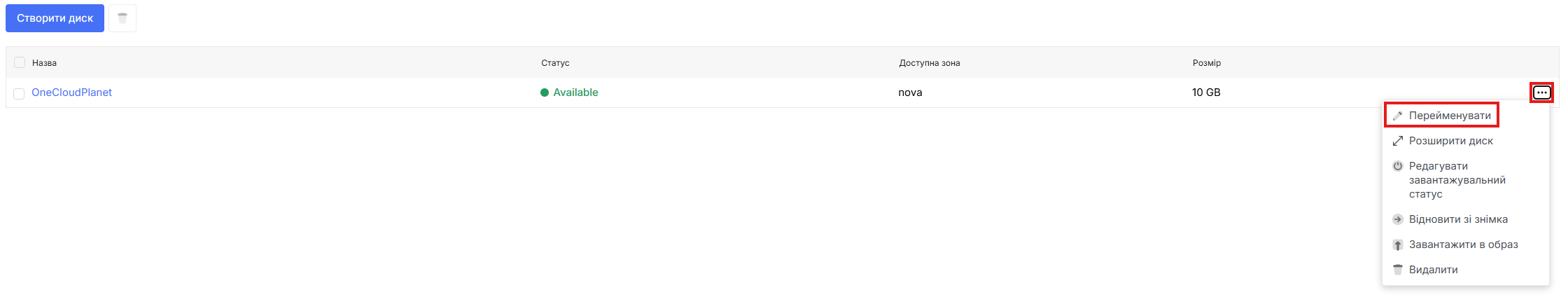
Task: Click the expand arrows icon for Розширити диск
Action: 1397,141
